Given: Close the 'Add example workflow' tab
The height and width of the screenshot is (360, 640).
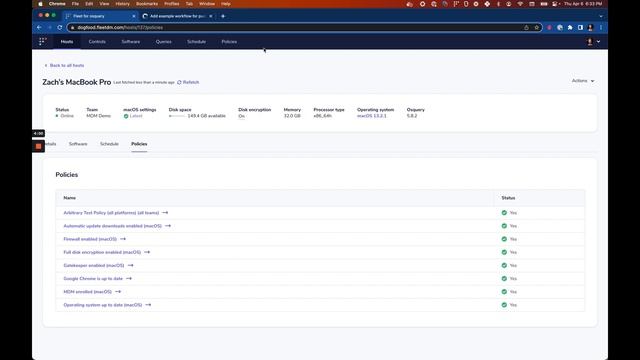Looking at the screenshot, I should coord(211,16).
